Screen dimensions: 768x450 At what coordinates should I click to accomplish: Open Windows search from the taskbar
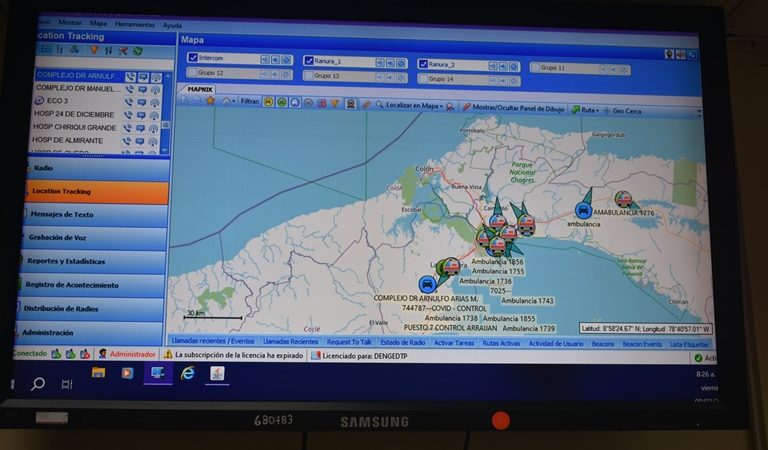(38, 383)
